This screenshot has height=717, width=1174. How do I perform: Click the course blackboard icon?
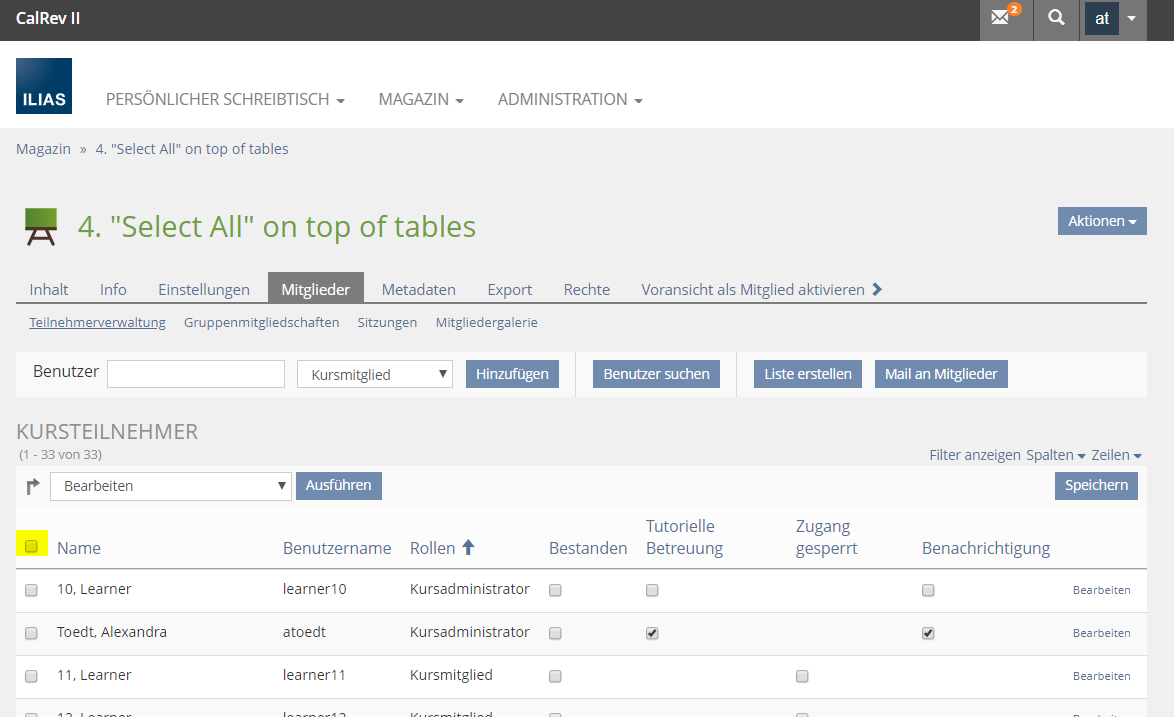[41, 227]
